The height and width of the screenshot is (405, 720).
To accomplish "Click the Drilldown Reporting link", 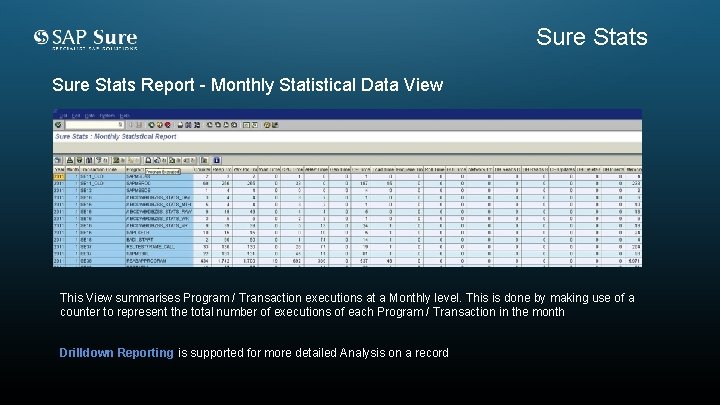I will point(117,353).
